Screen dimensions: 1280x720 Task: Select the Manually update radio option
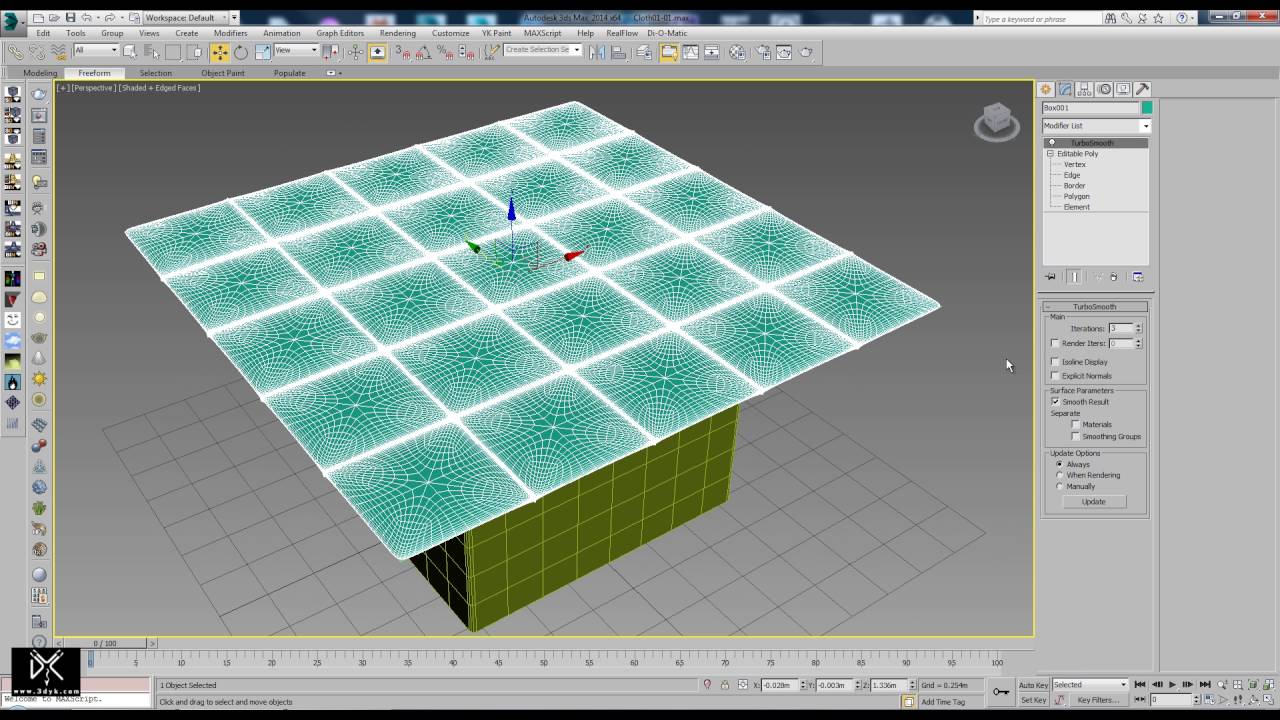[x=1060, y=486]
